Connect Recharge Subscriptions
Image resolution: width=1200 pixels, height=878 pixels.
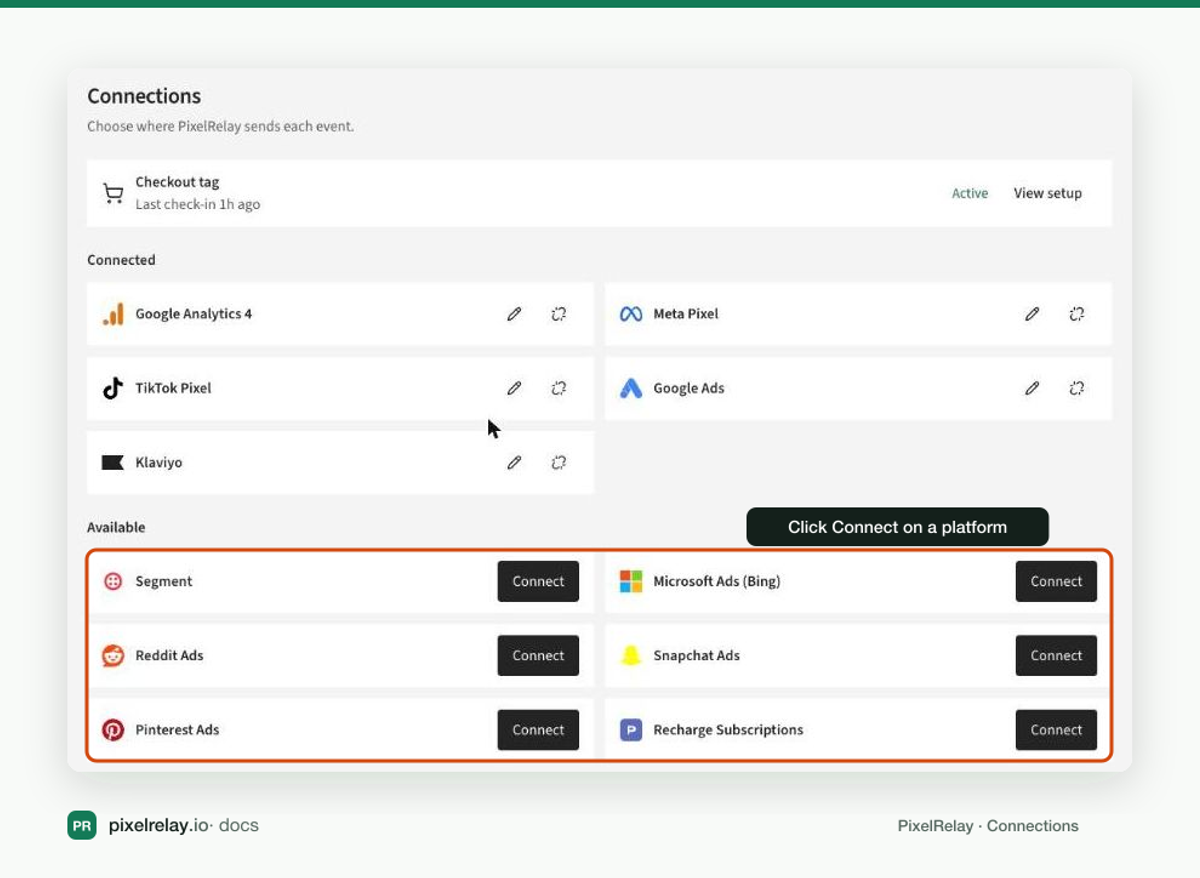click(x=1056, y=729)
